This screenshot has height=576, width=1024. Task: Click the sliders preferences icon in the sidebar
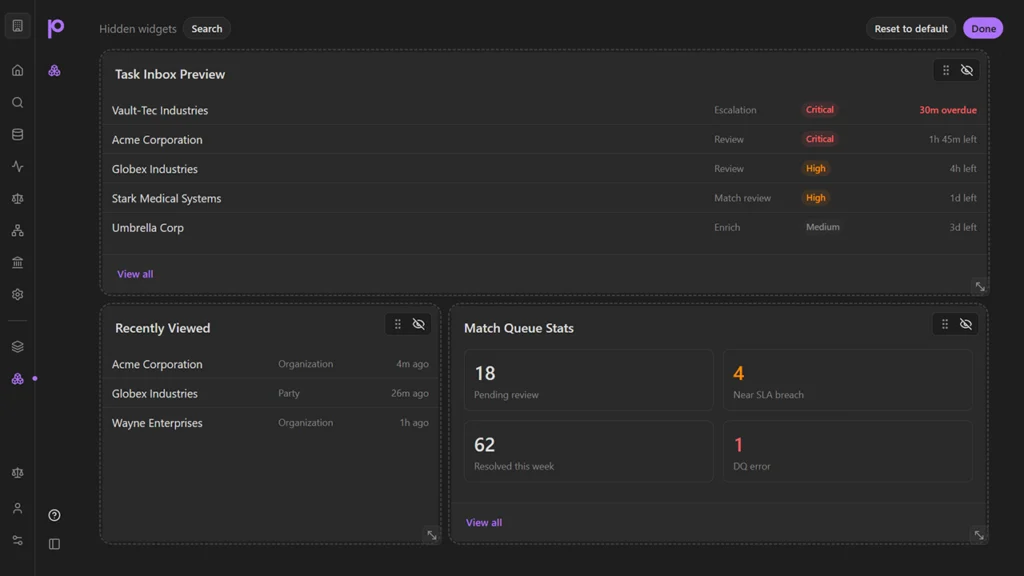point(18,541)
